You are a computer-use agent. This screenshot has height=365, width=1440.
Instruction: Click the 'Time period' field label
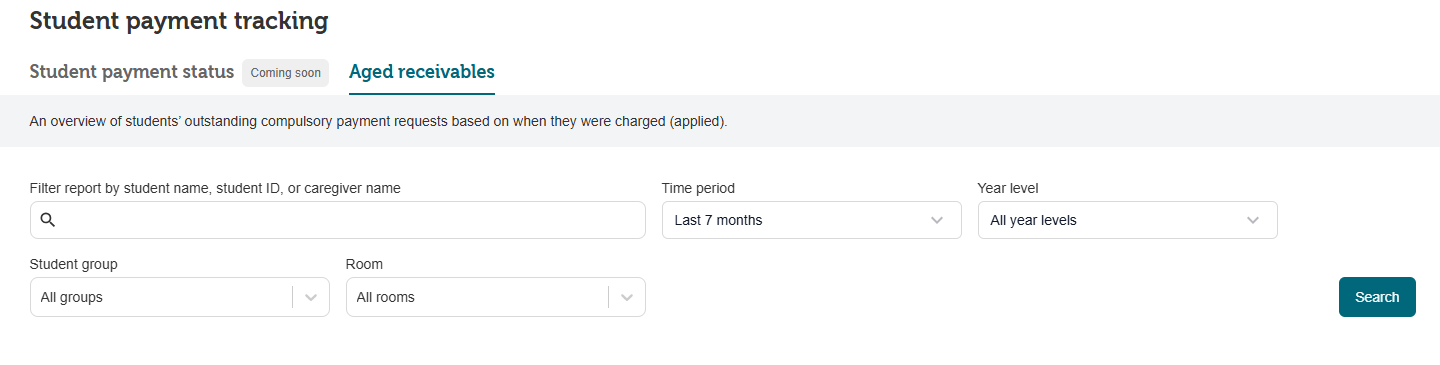pyautogui.click(x=698, y=188)
